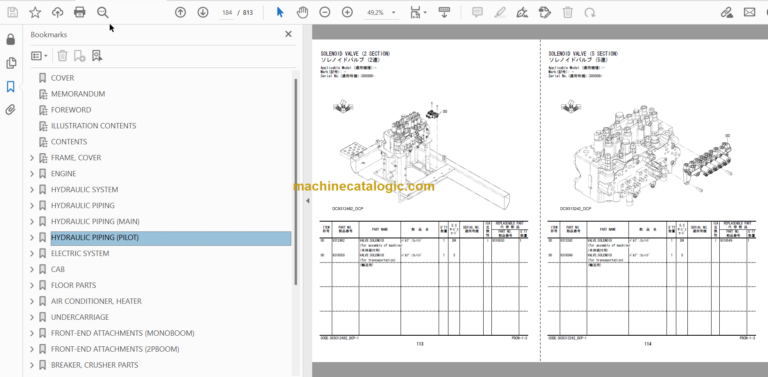Click the Save file icon
Image resolution: width=768 pixels, height=377 pixels.
click(12, 12)
